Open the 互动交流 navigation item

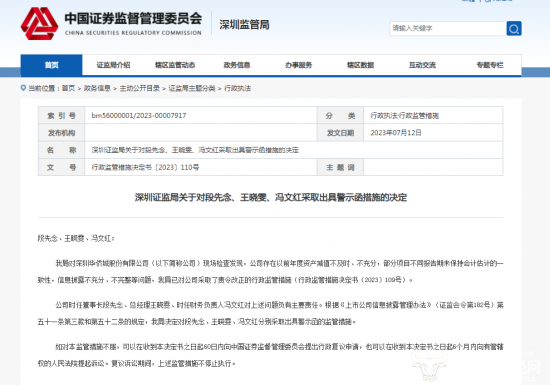[422, 65]
